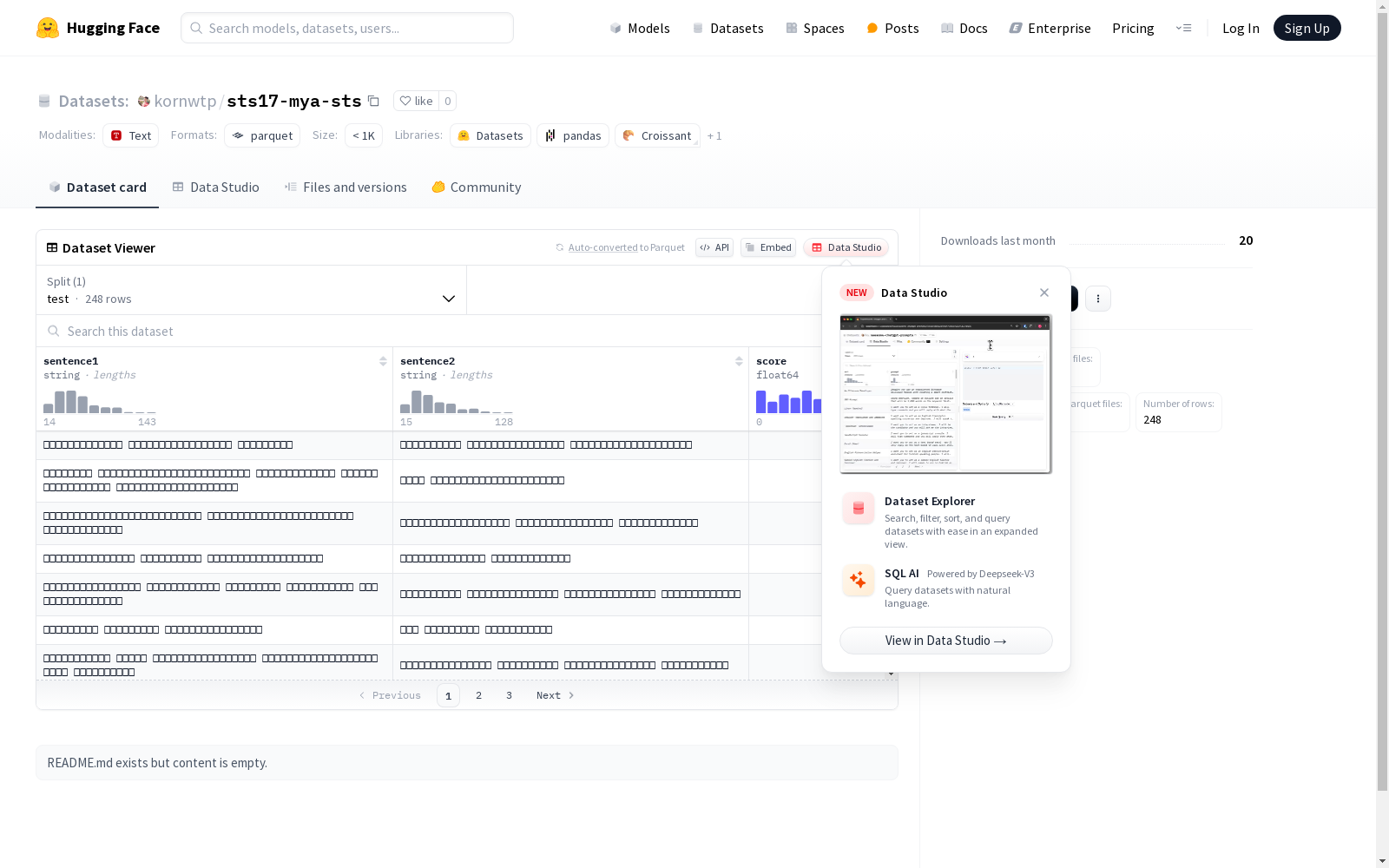Open kornwtp user profile link

[185, 101]
